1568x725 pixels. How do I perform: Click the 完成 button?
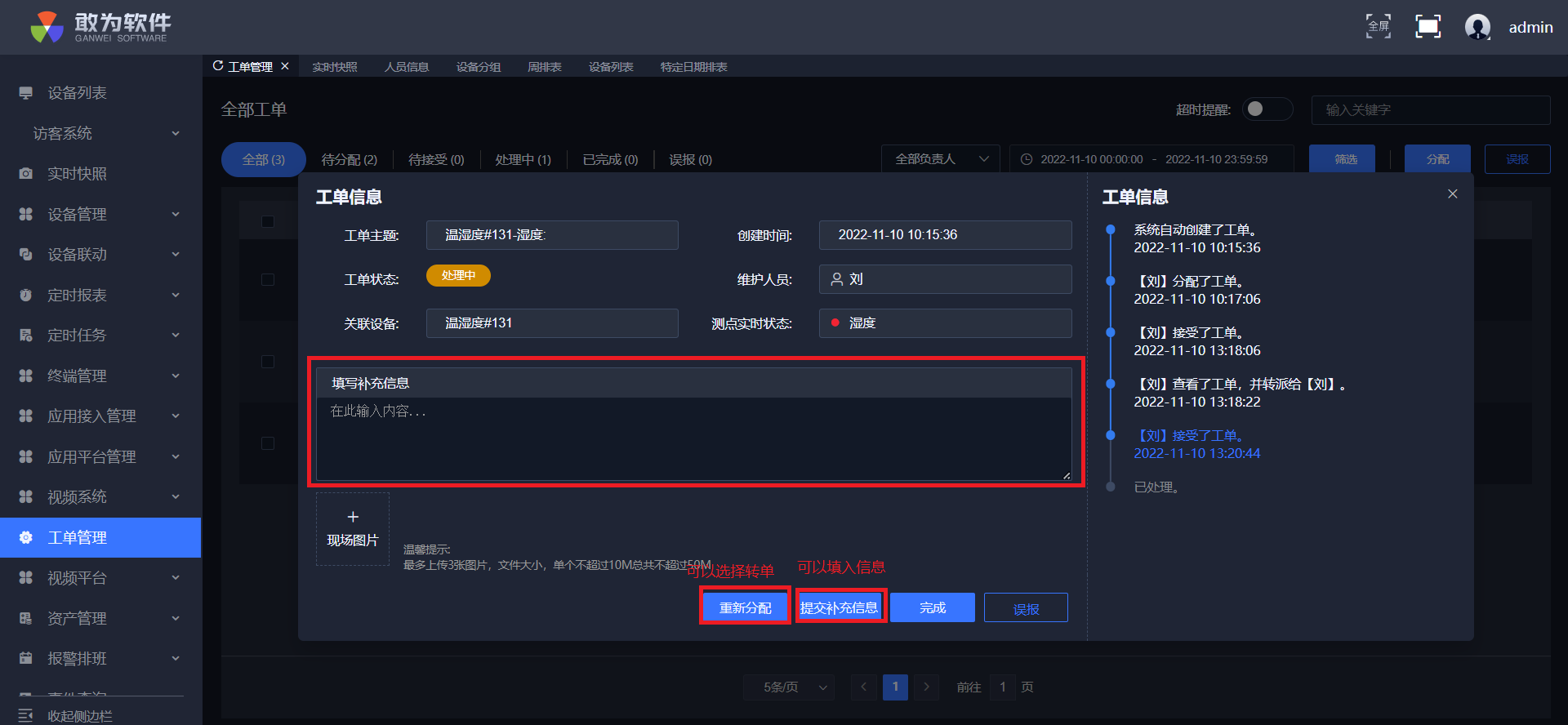(933, 607)
